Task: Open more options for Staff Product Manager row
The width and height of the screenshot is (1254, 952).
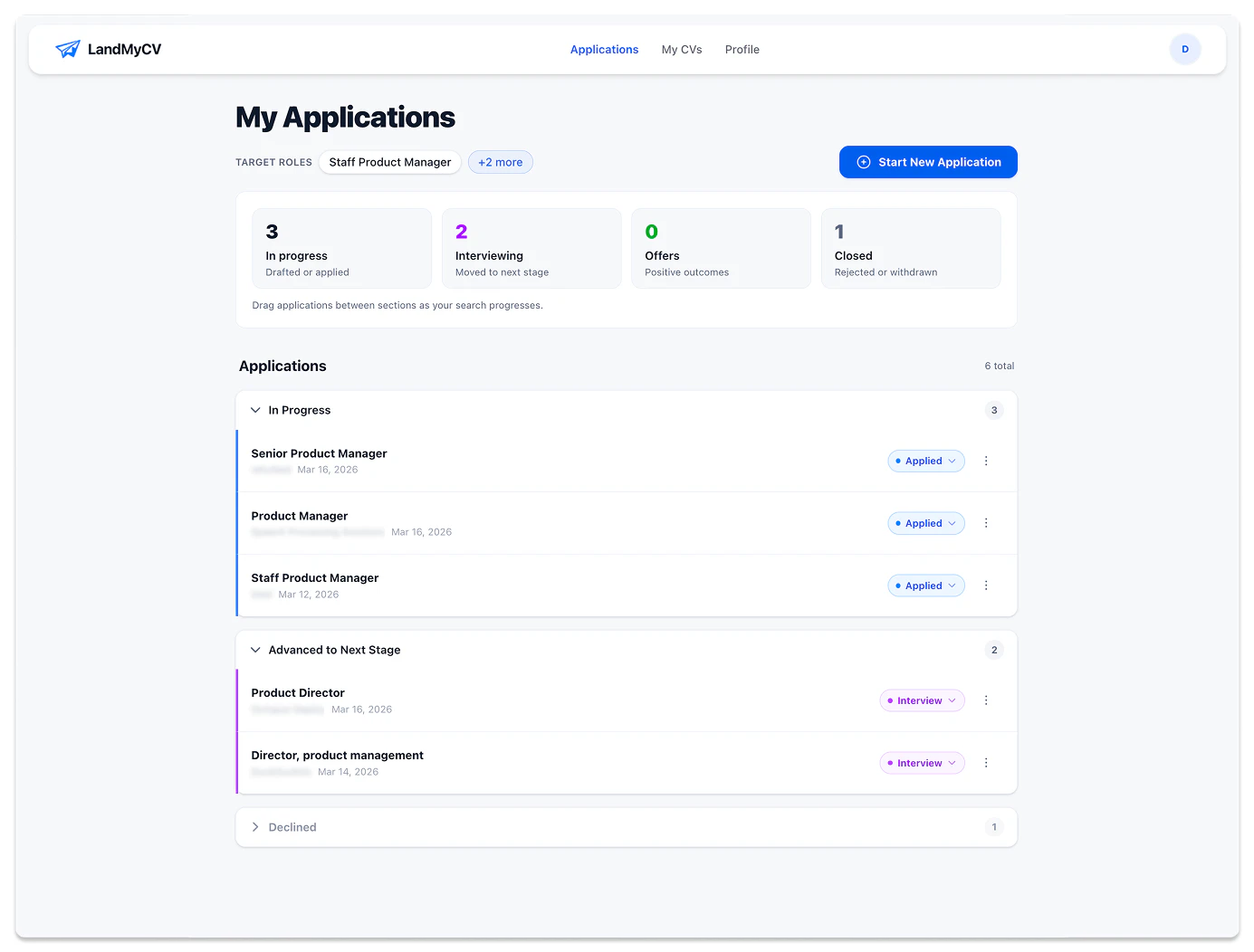Action: pyautogui.click(x=986, y=585)
